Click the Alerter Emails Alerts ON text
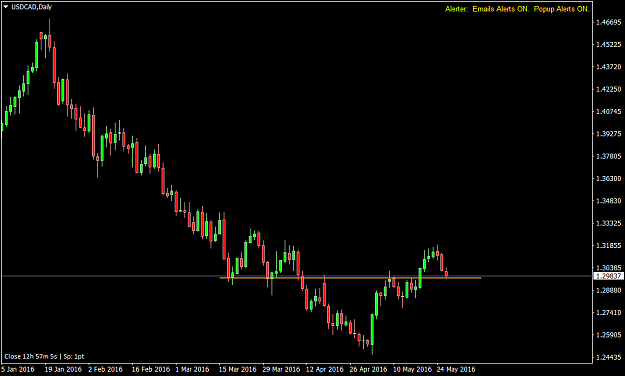This screenshot has height=376, width=625. (487, 9)
